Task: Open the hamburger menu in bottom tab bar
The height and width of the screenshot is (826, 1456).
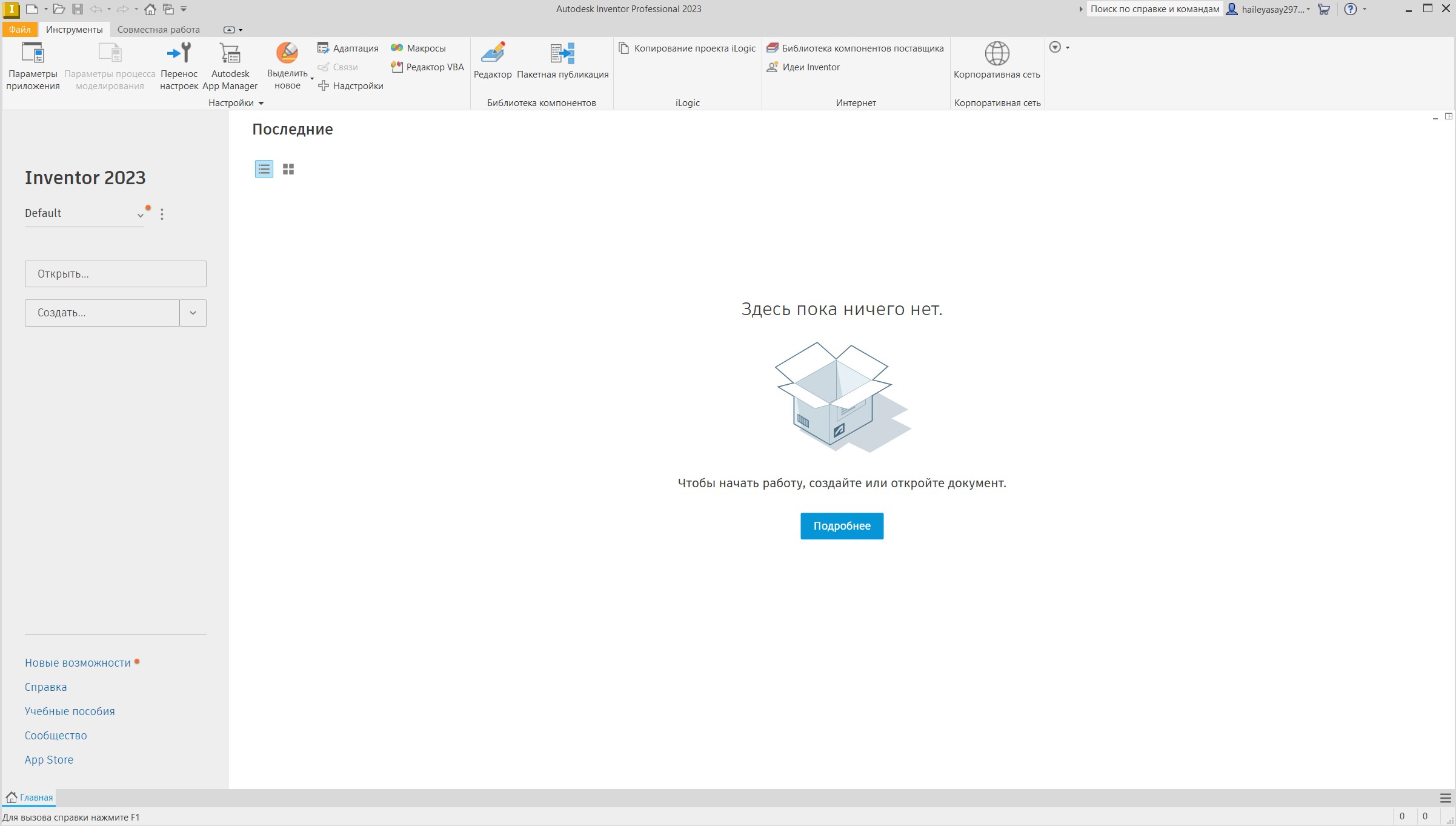Action: point(1446,798)
